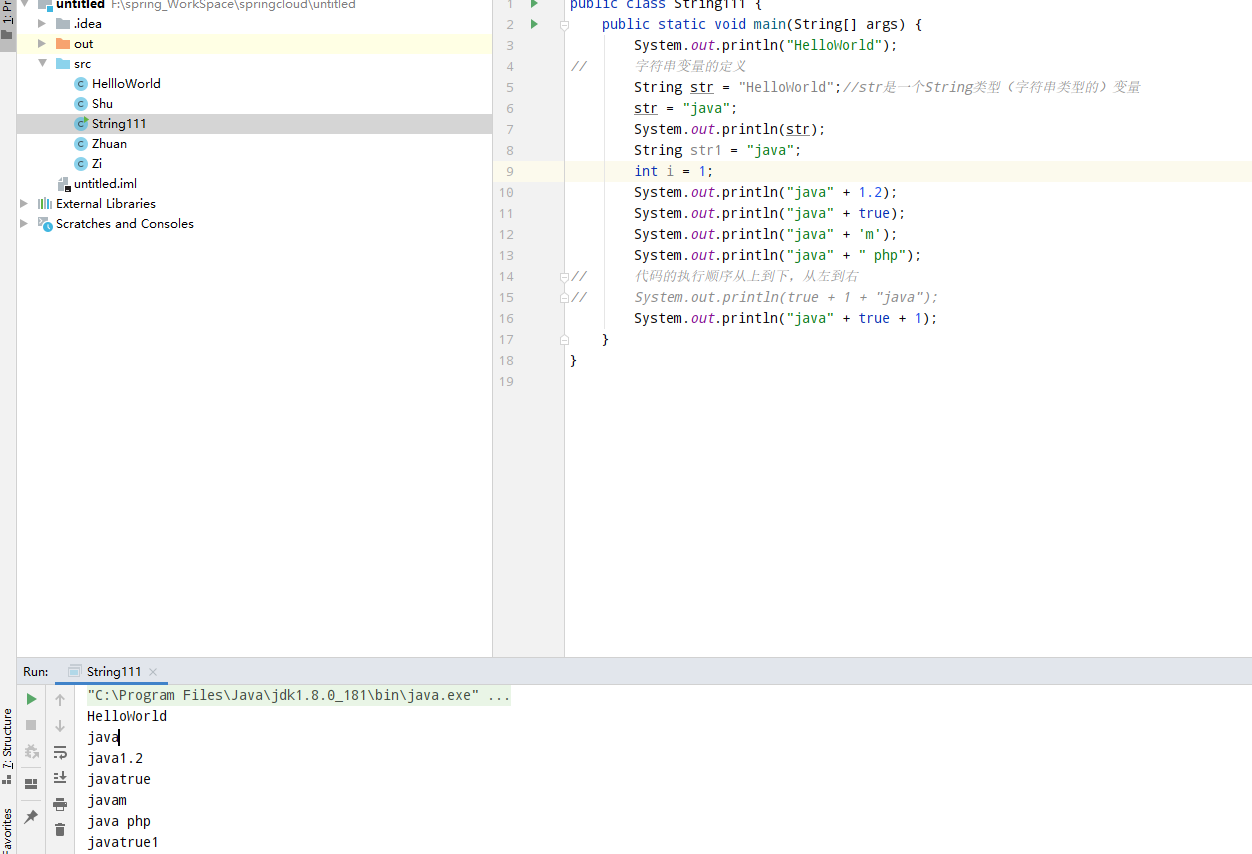Image resolution: width=1252 pixels, height=854 pixels.
Task: Click the Scroll to End console icon
Action: [60, 777]
